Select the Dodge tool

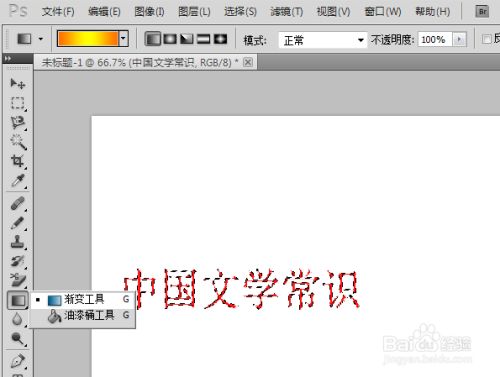click(18, 339)
